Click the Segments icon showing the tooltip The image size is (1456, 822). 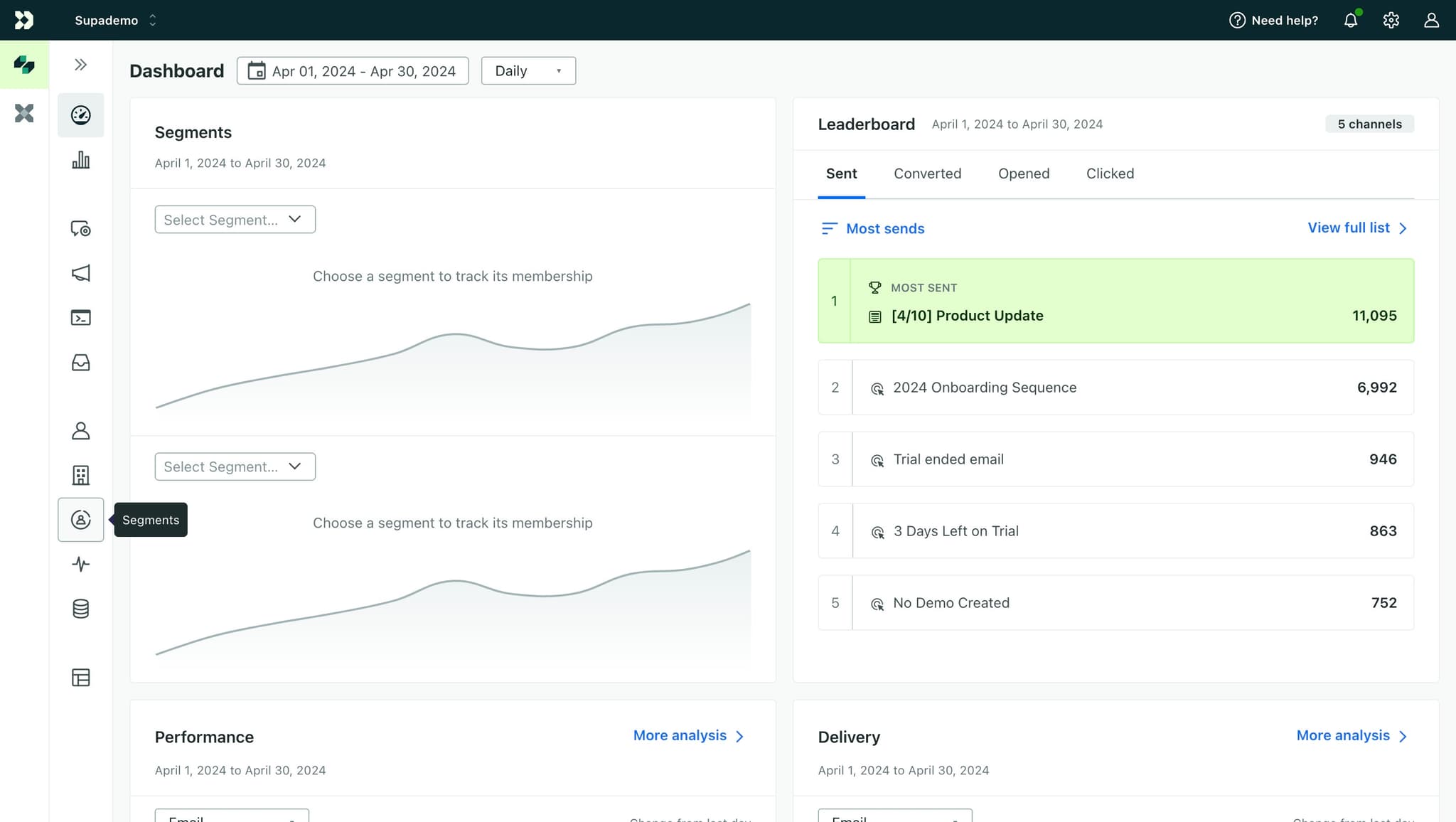pyautogui.click(x=80, y=520)
